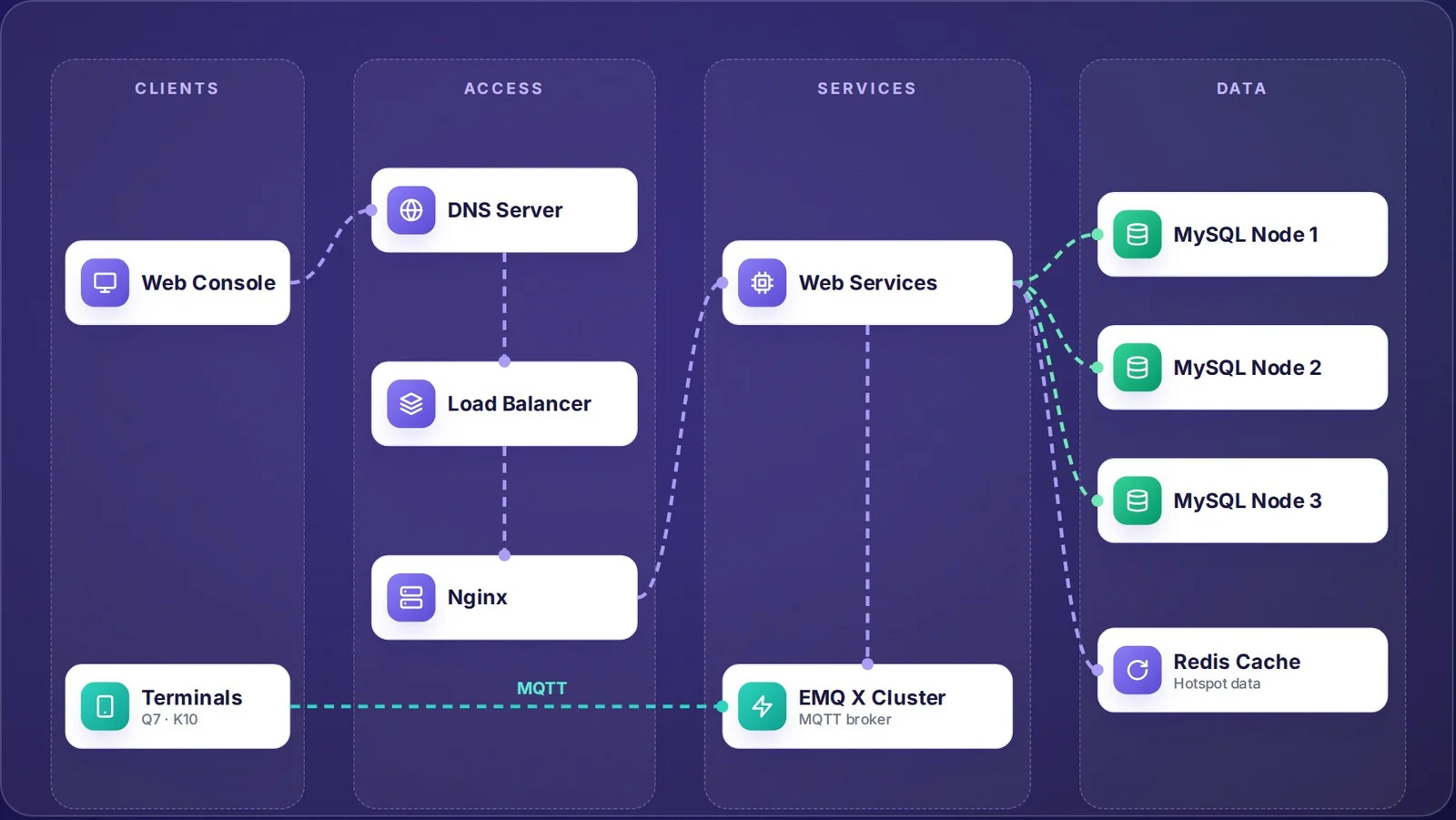Click the Nginx server icon
The height and width of the screenshot is (820, 1456).
pyautogui.click(x=411, y=597)
